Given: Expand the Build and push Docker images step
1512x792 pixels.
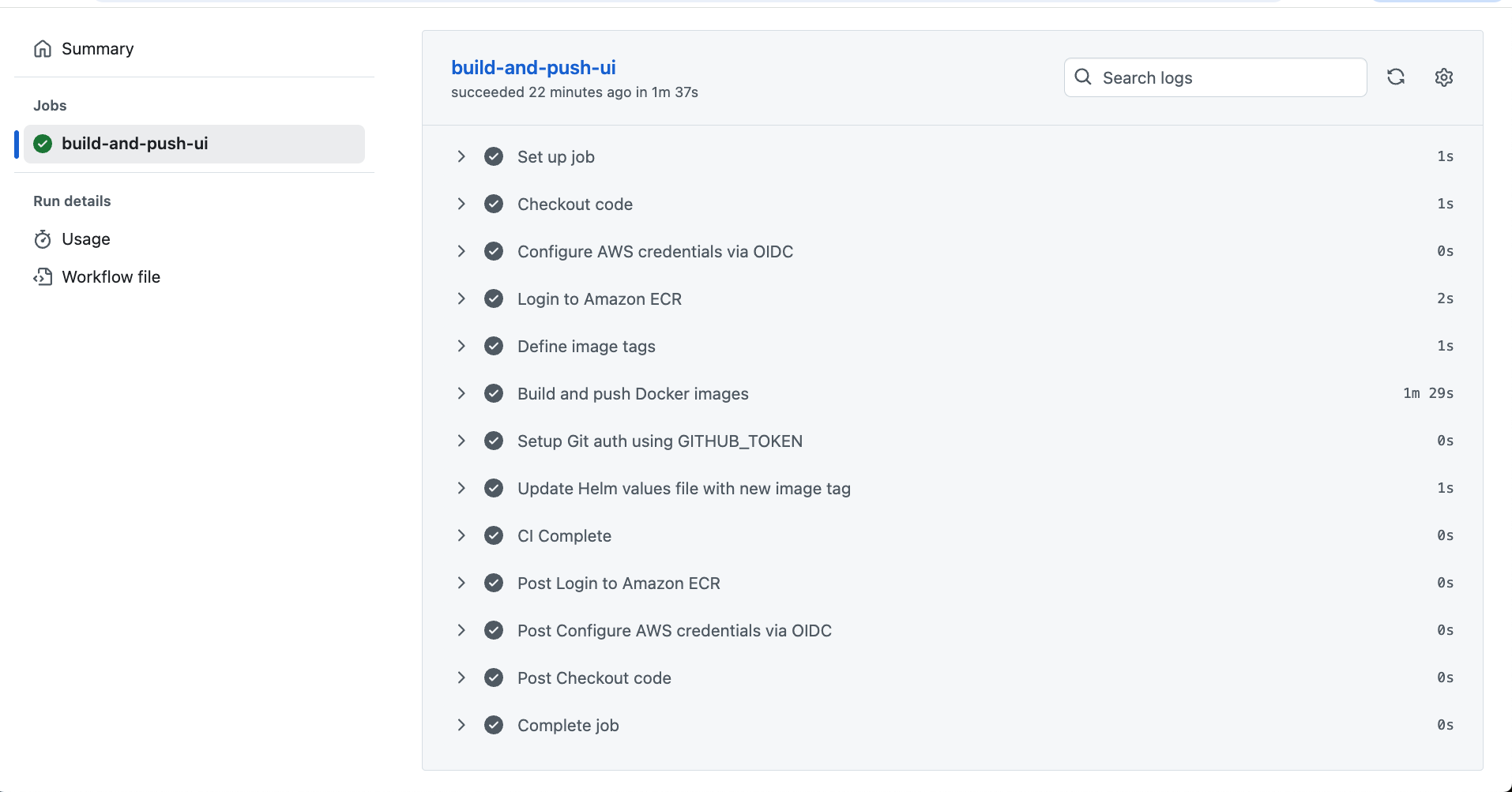Looking at the screenshot, I should 461,393.
